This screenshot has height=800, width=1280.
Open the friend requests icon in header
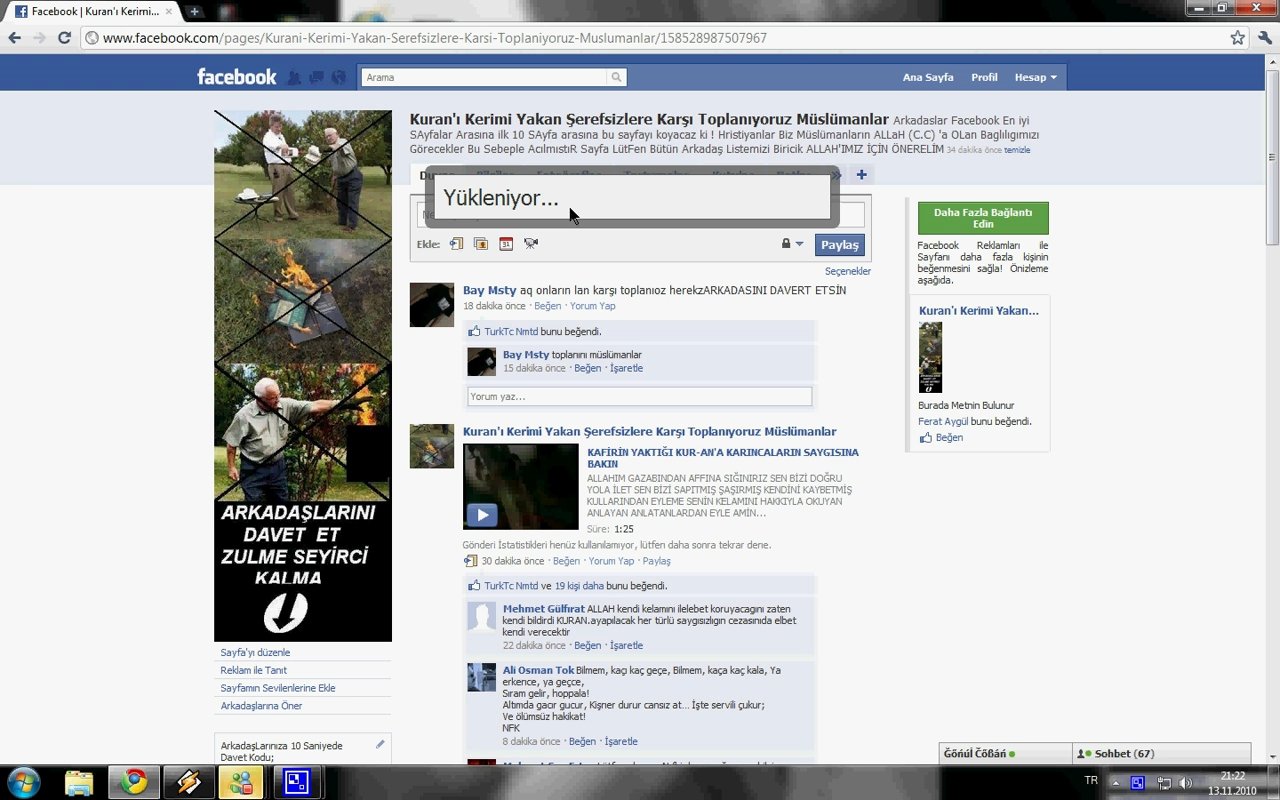(294, 77)
